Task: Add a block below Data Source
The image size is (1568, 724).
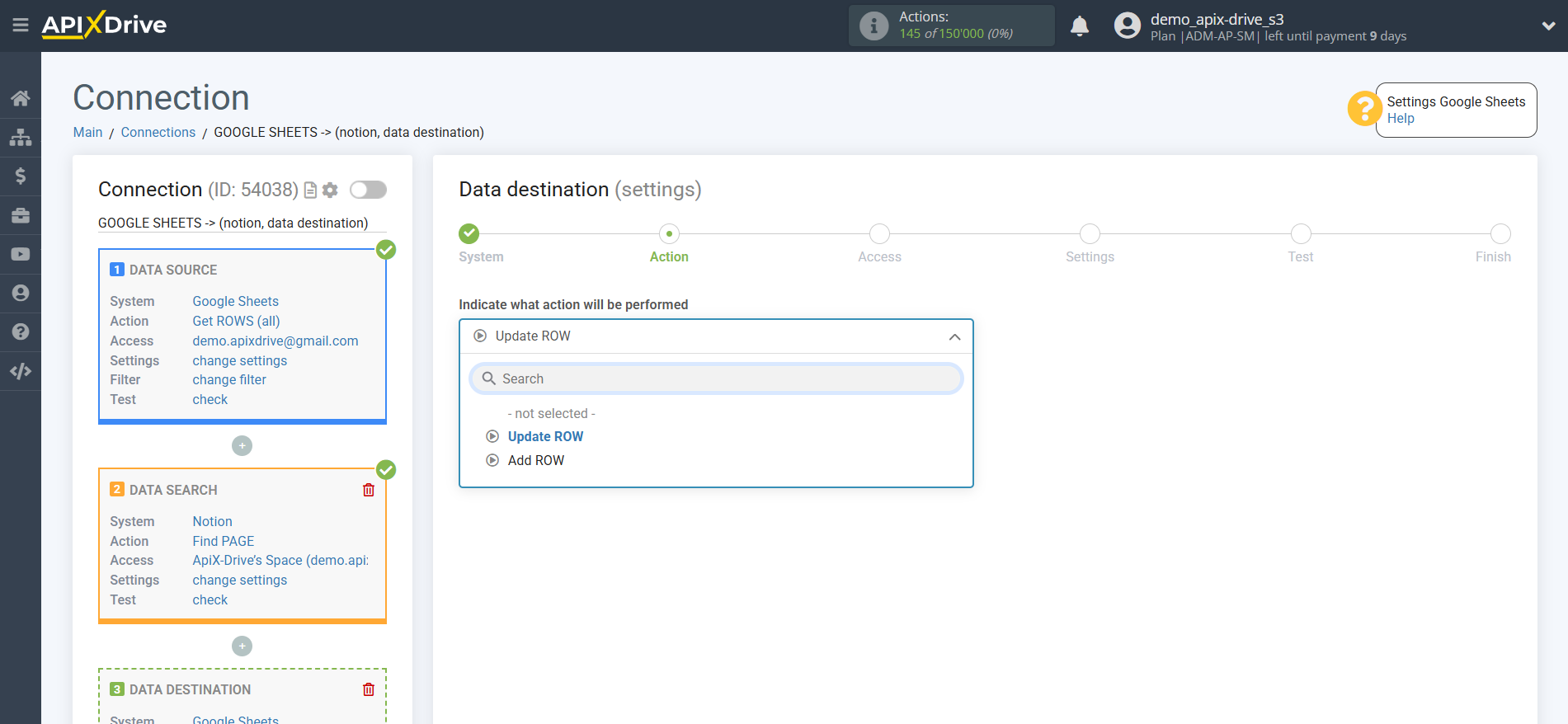Action: pos(242,446)
